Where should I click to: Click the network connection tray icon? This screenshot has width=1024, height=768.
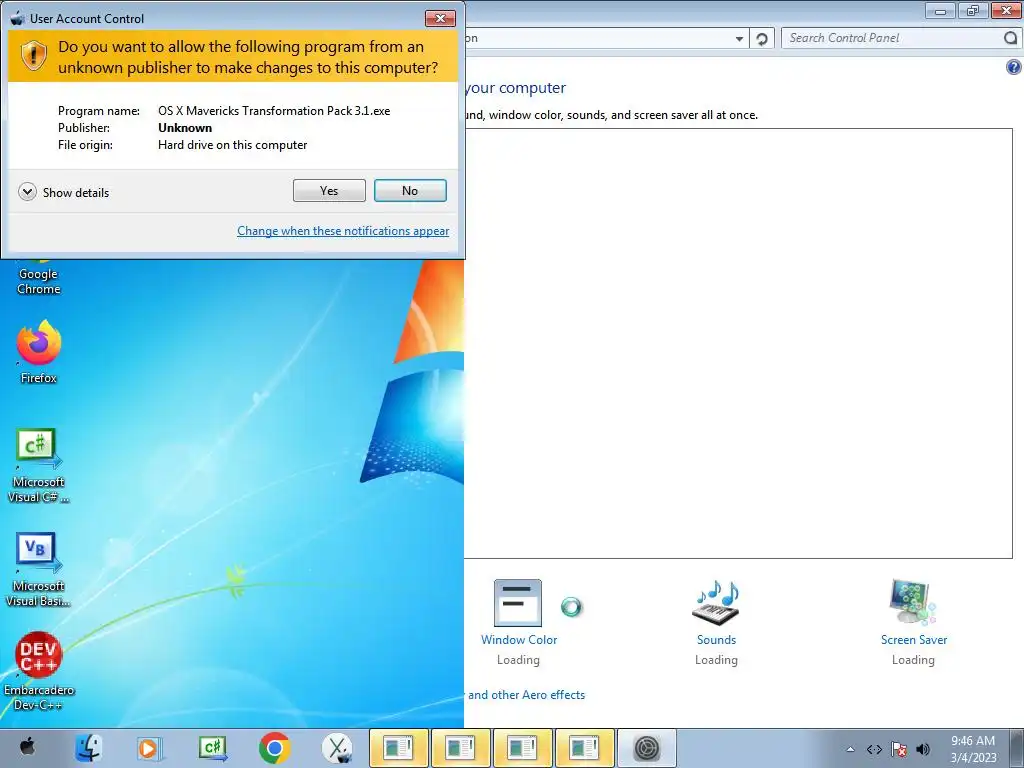click(874, 750)
